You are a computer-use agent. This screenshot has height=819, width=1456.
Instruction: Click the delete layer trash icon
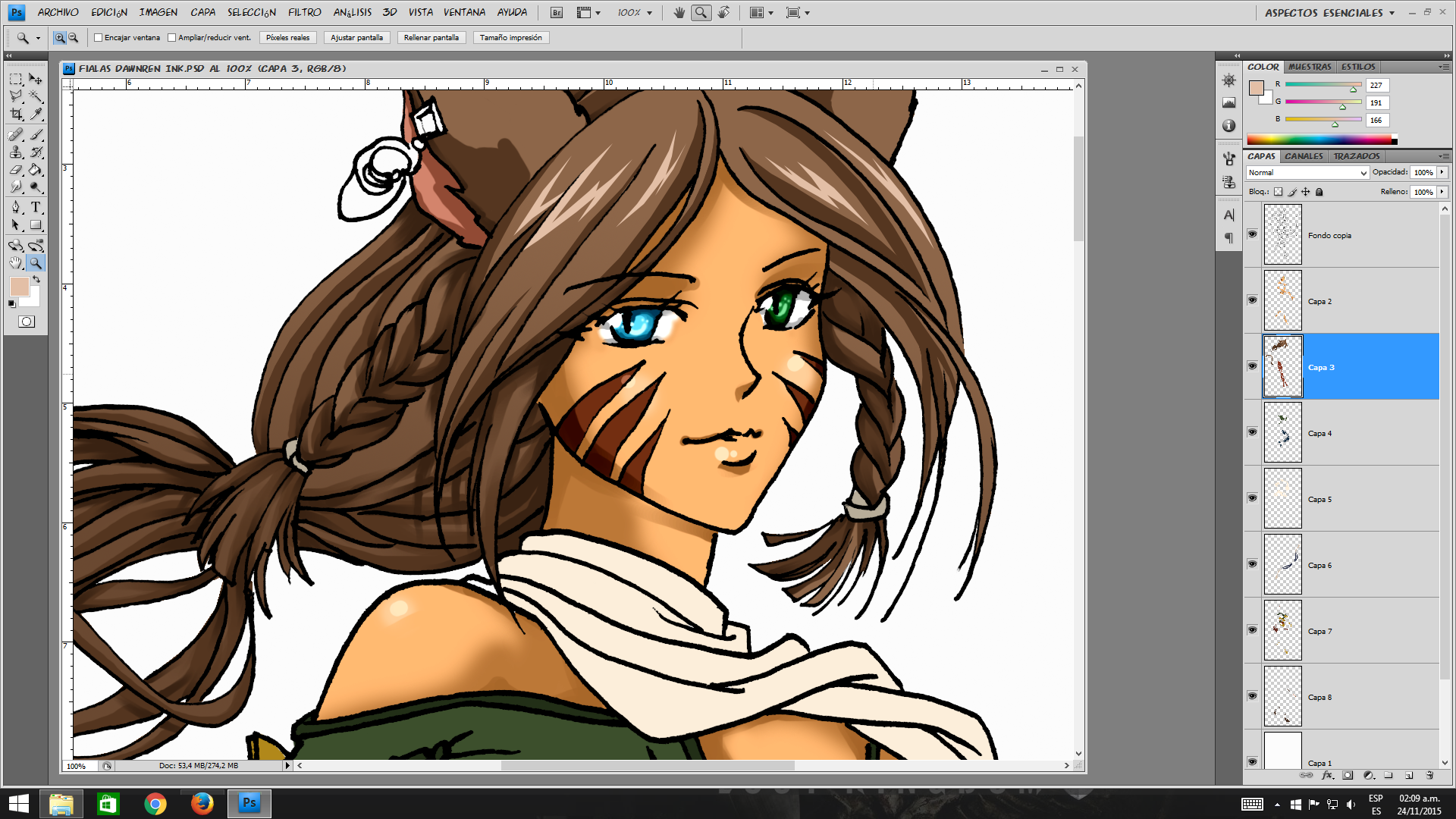click(x=1429, y=775)
